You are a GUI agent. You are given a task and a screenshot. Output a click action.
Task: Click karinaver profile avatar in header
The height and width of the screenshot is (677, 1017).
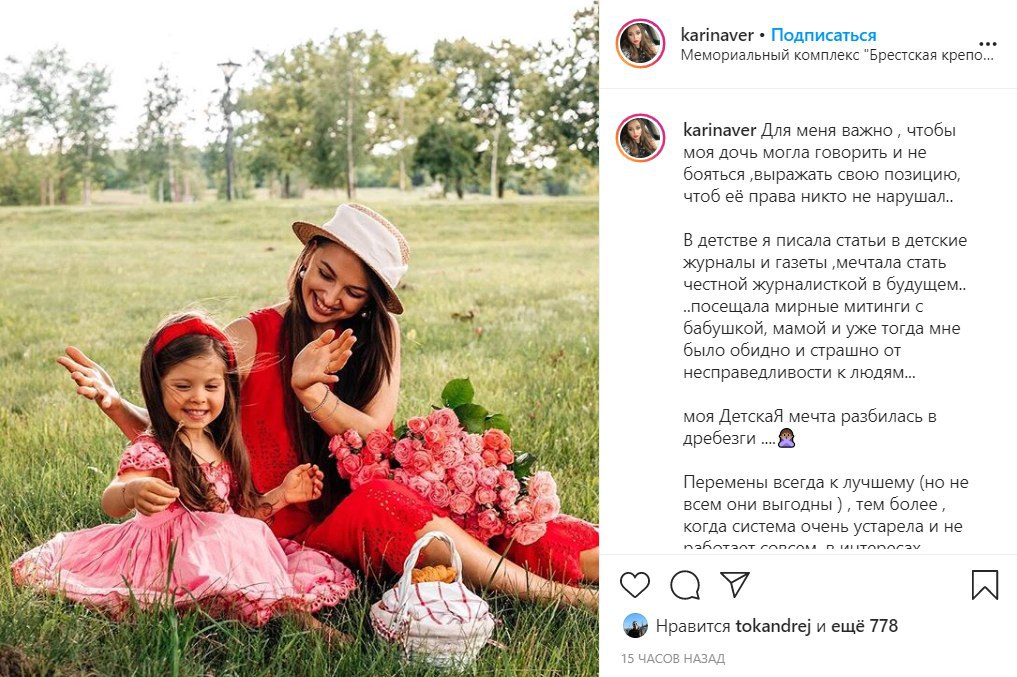pos(640,43)
